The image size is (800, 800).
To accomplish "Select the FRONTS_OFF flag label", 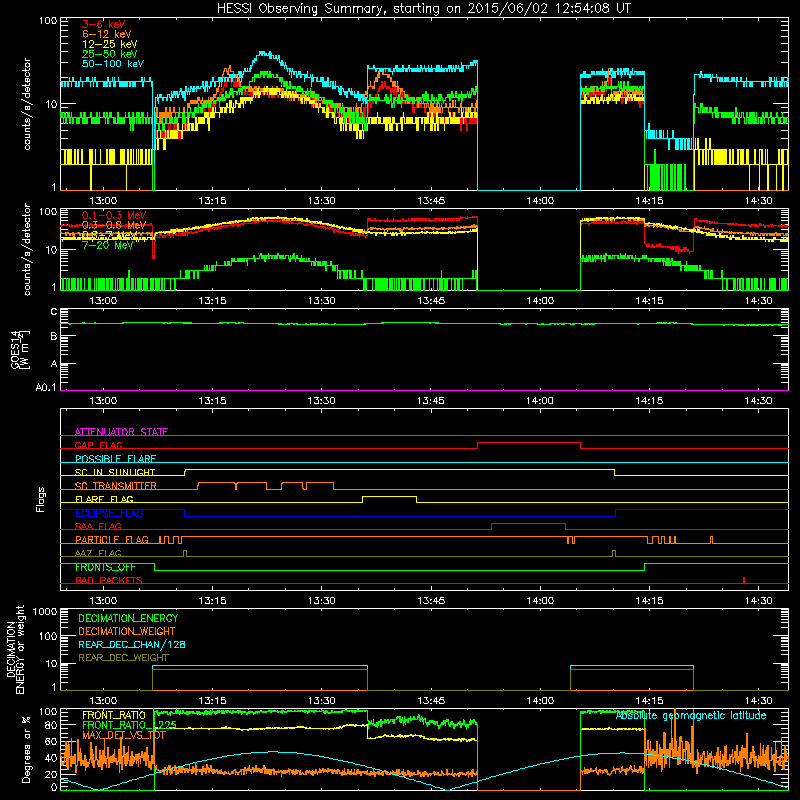I will tap(105, 567).
